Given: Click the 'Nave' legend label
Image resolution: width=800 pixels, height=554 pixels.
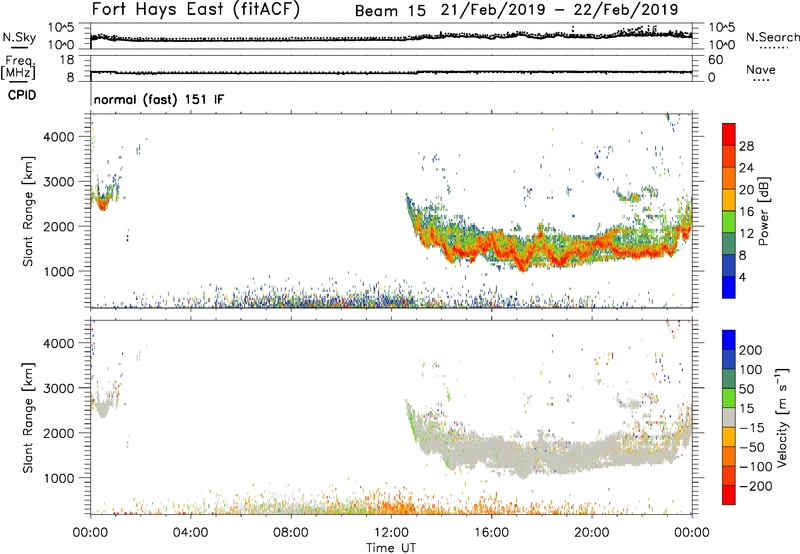Looking at the screenshot, I should [x=761, y=70].
